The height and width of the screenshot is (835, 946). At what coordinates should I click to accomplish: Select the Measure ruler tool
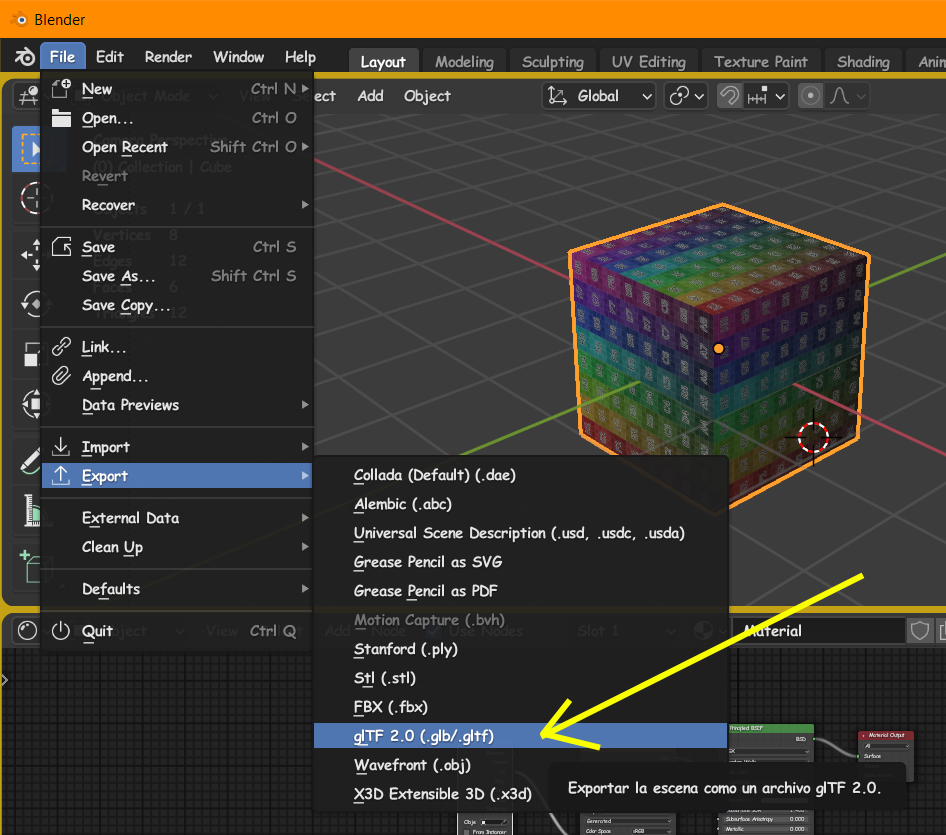coord(29,510)
